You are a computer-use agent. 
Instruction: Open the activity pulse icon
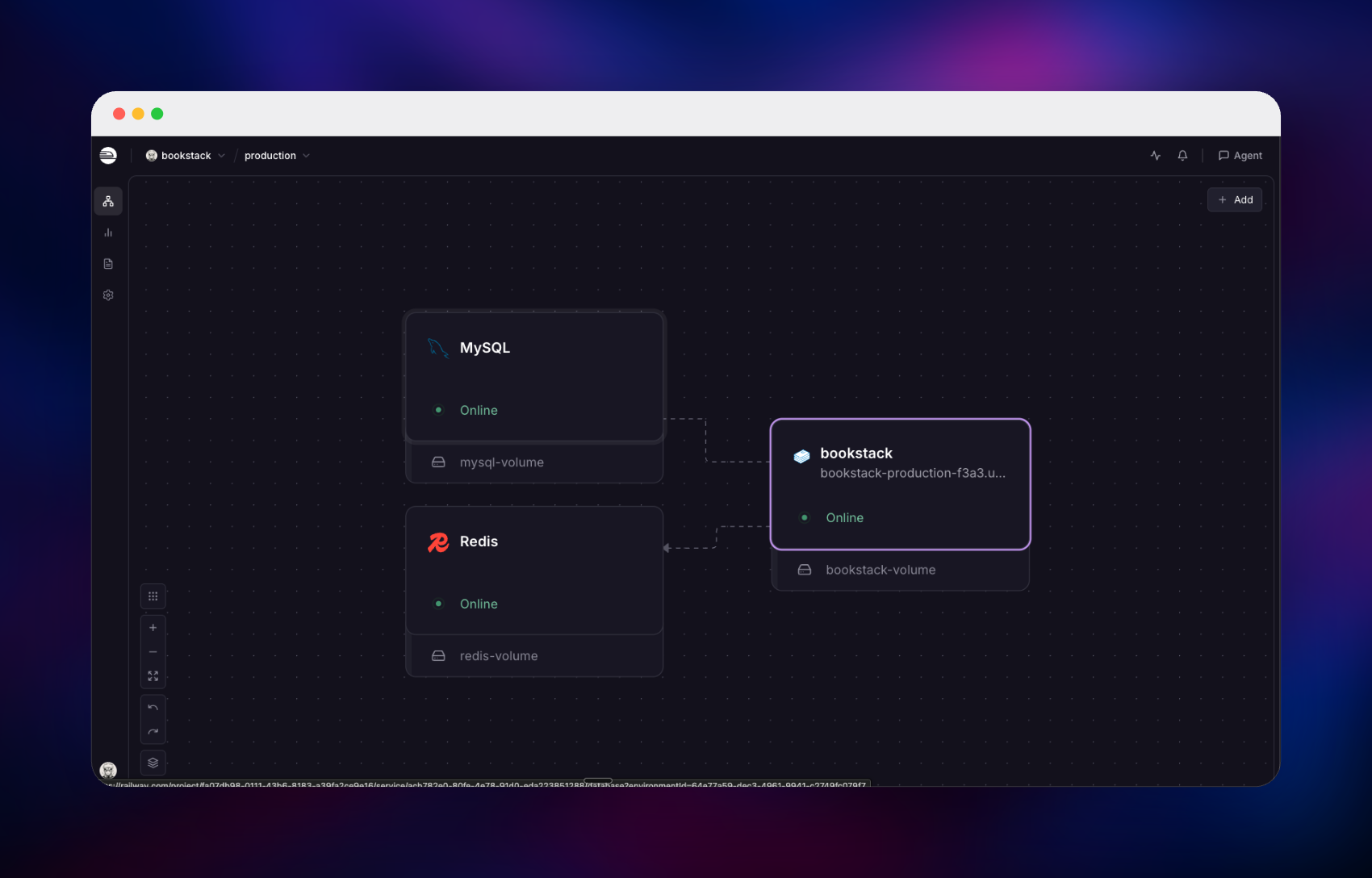(1156, 156)
